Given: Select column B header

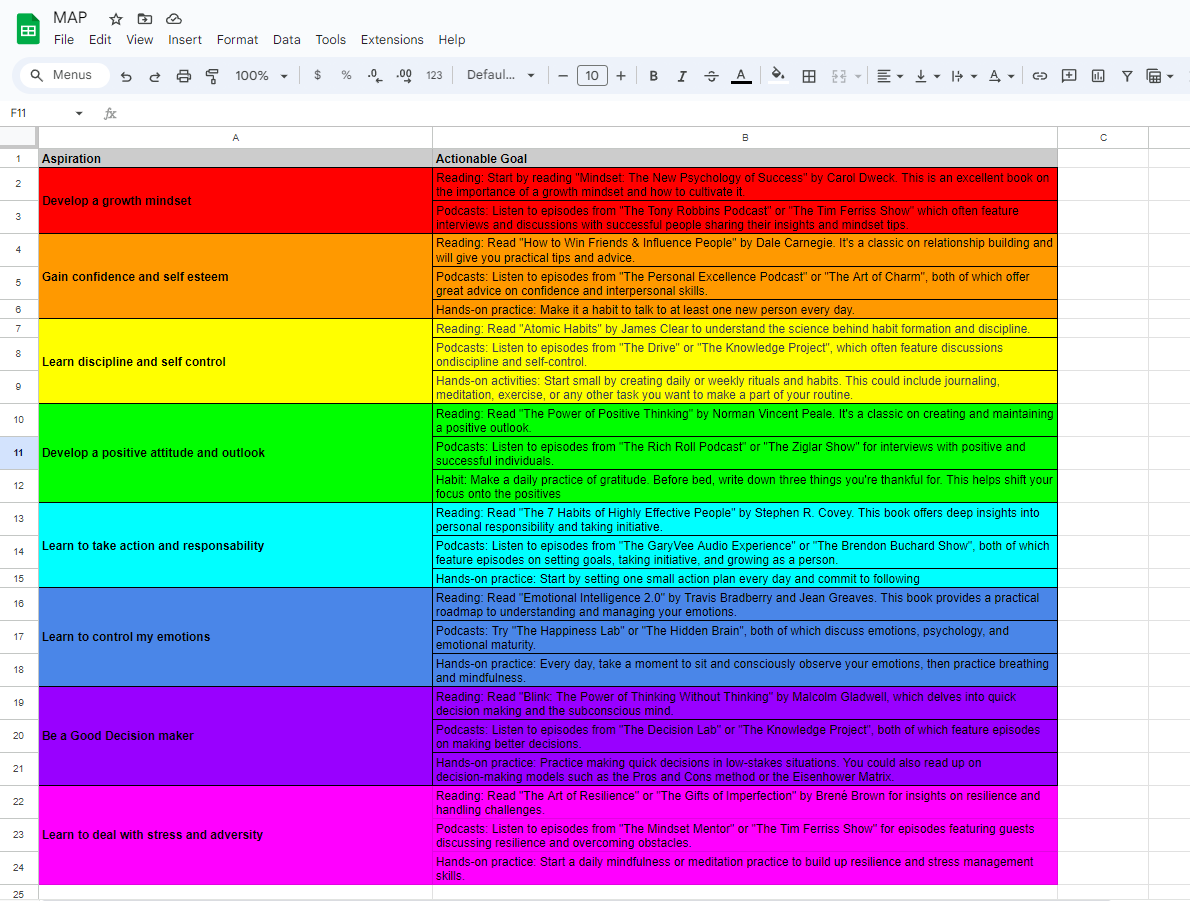Looking at the screenshot, I should [745, 137].
